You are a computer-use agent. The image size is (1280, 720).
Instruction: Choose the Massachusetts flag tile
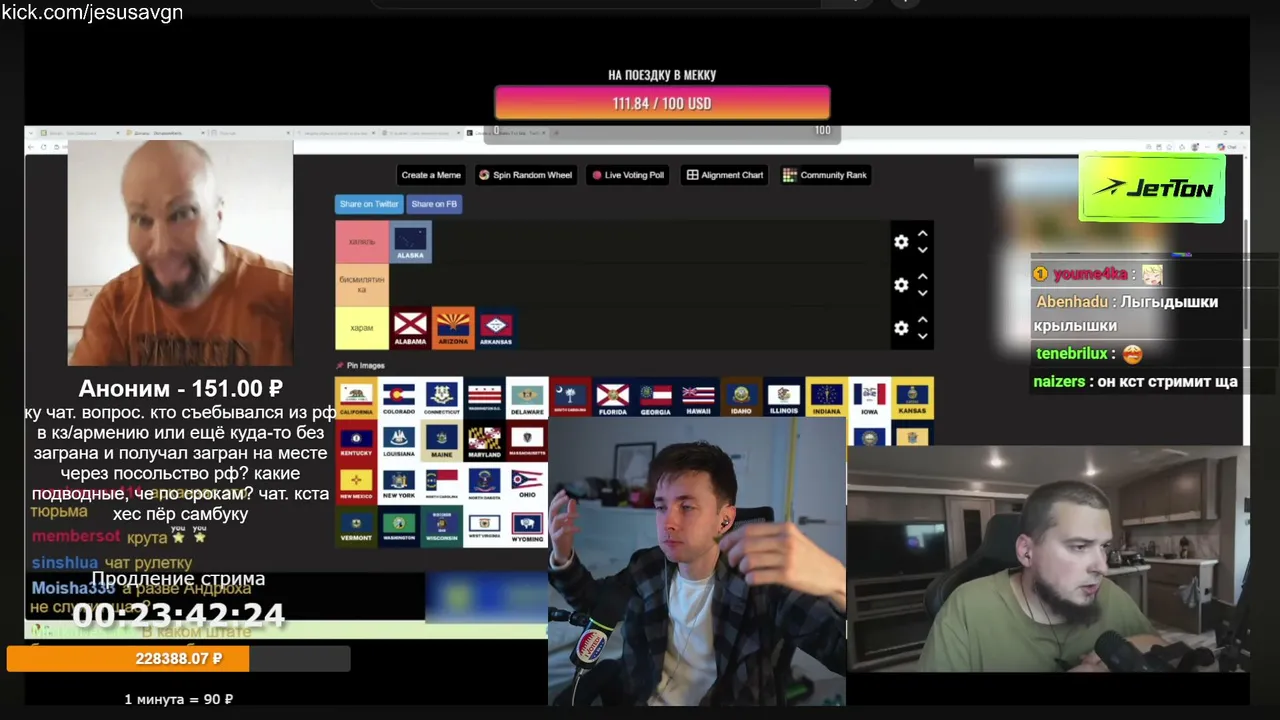pos(528,441)
